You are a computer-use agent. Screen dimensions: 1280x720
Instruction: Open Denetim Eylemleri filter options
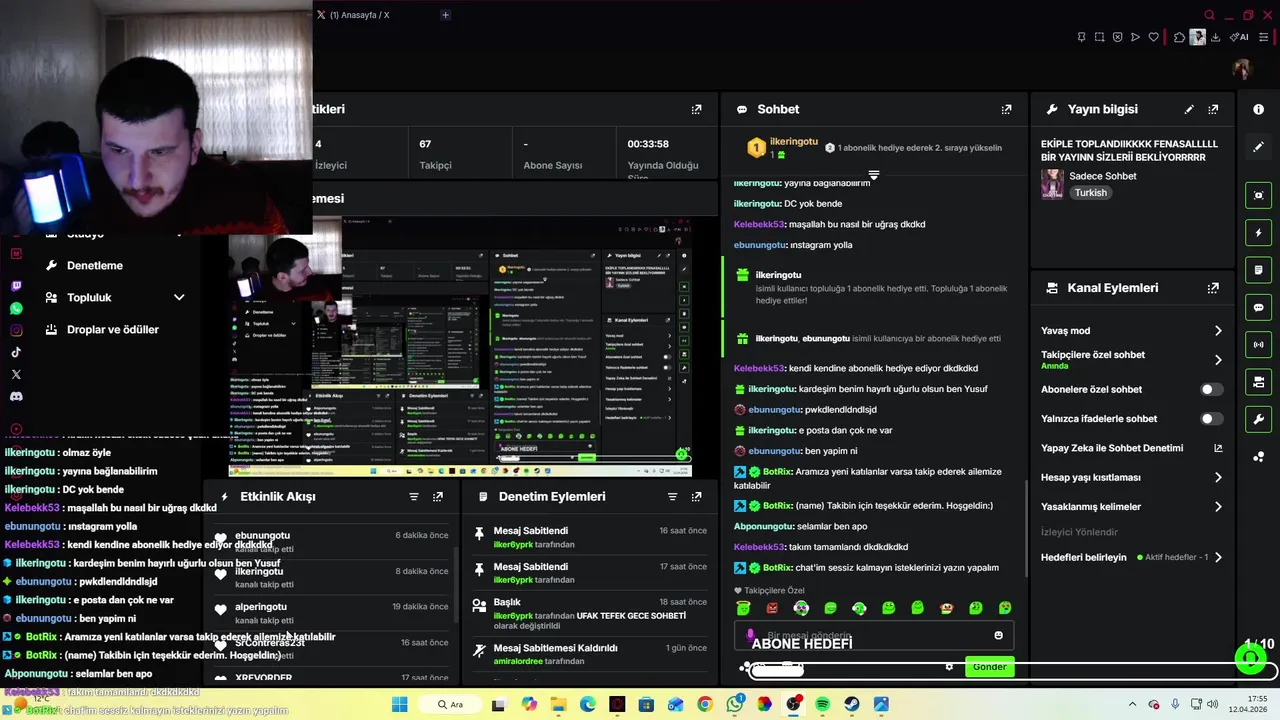click(x=672, y=496)
